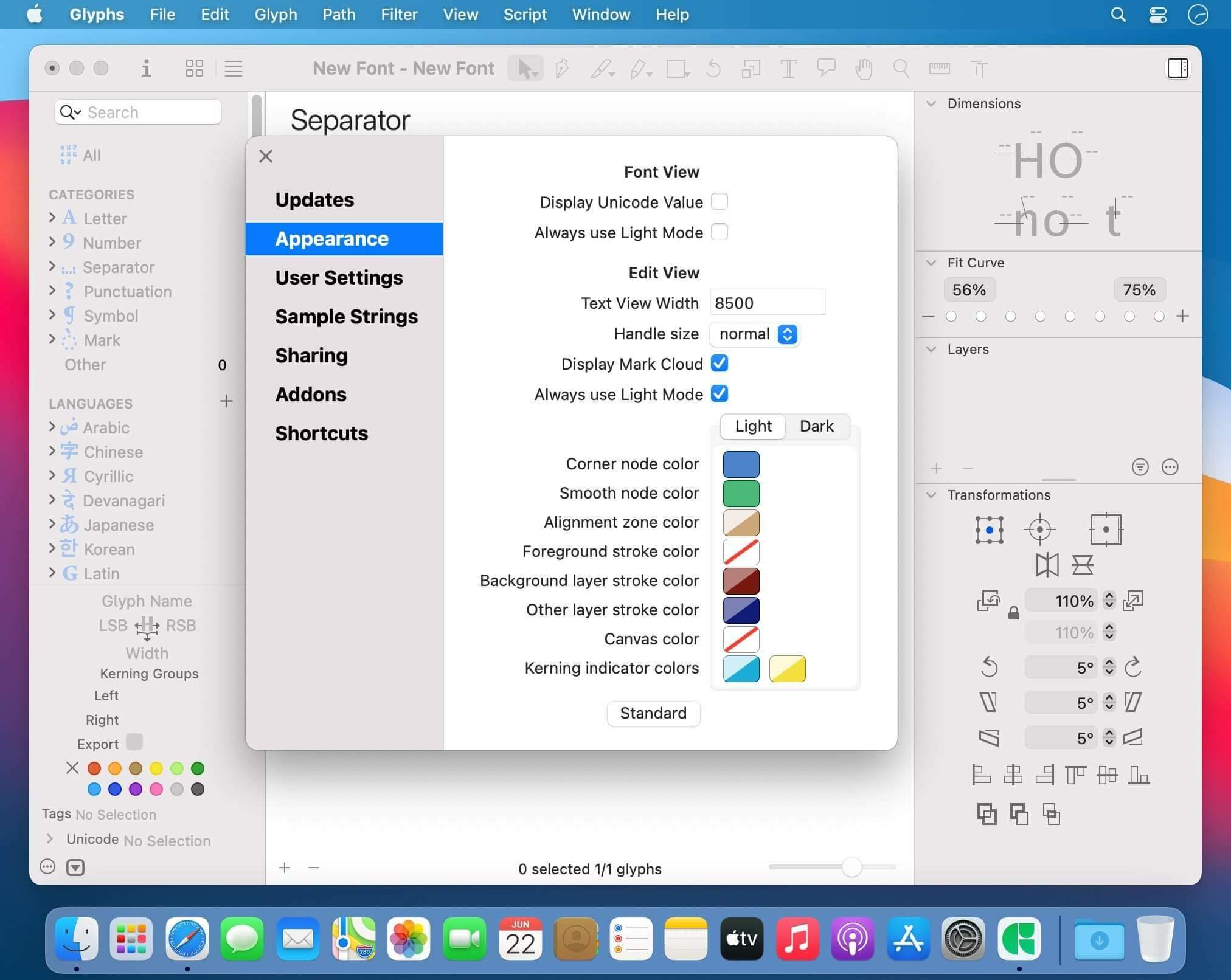Select the Hand tool

[864, 69]
